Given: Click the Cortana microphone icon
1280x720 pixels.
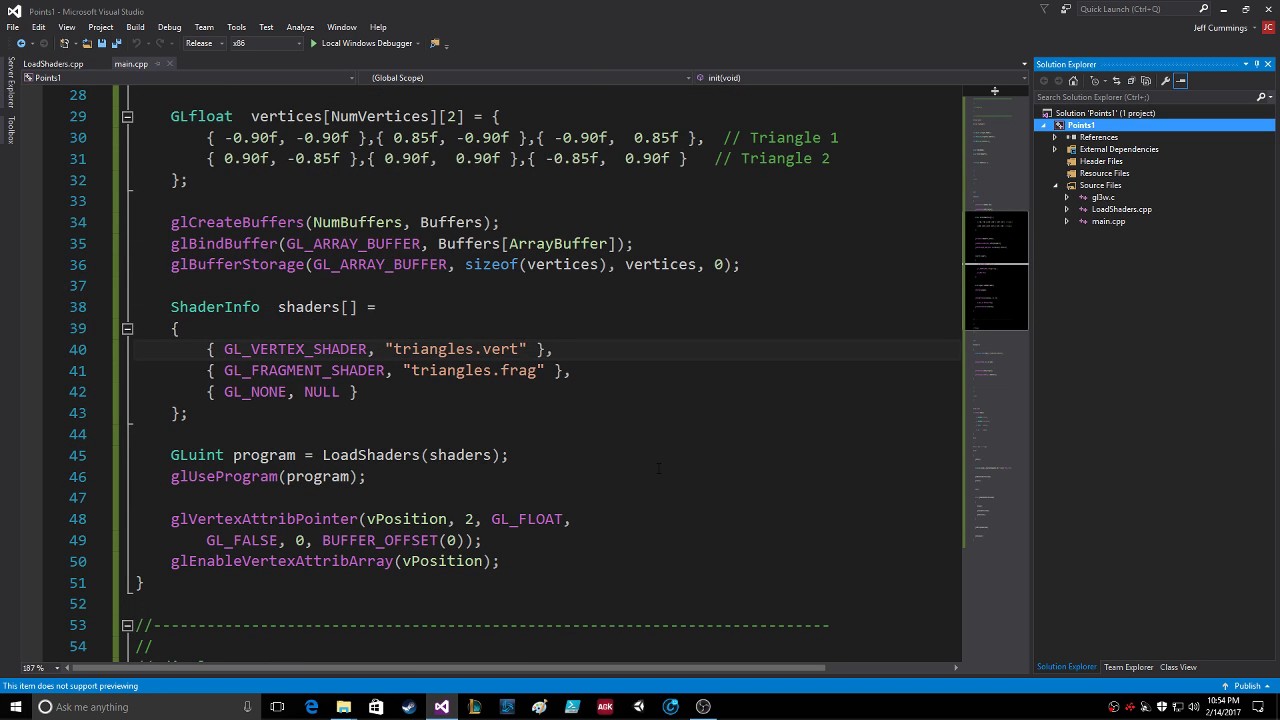Looking at the screenshot, I should click(x=247, y=707).
